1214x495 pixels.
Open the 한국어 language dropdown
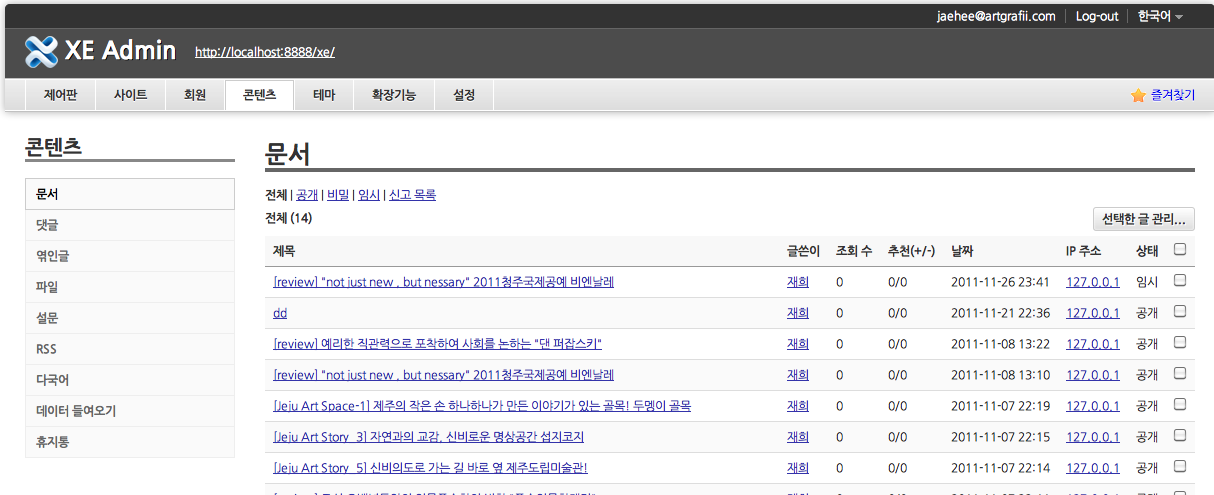tap(1160, 16)
